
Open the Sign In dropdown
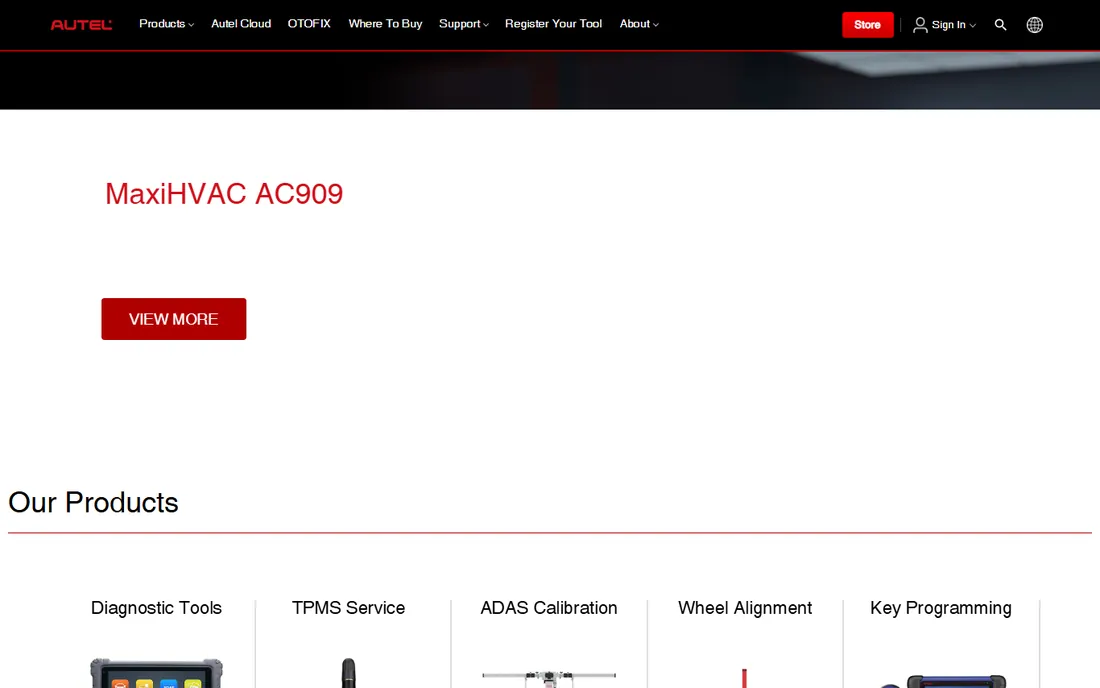[953, 25]
